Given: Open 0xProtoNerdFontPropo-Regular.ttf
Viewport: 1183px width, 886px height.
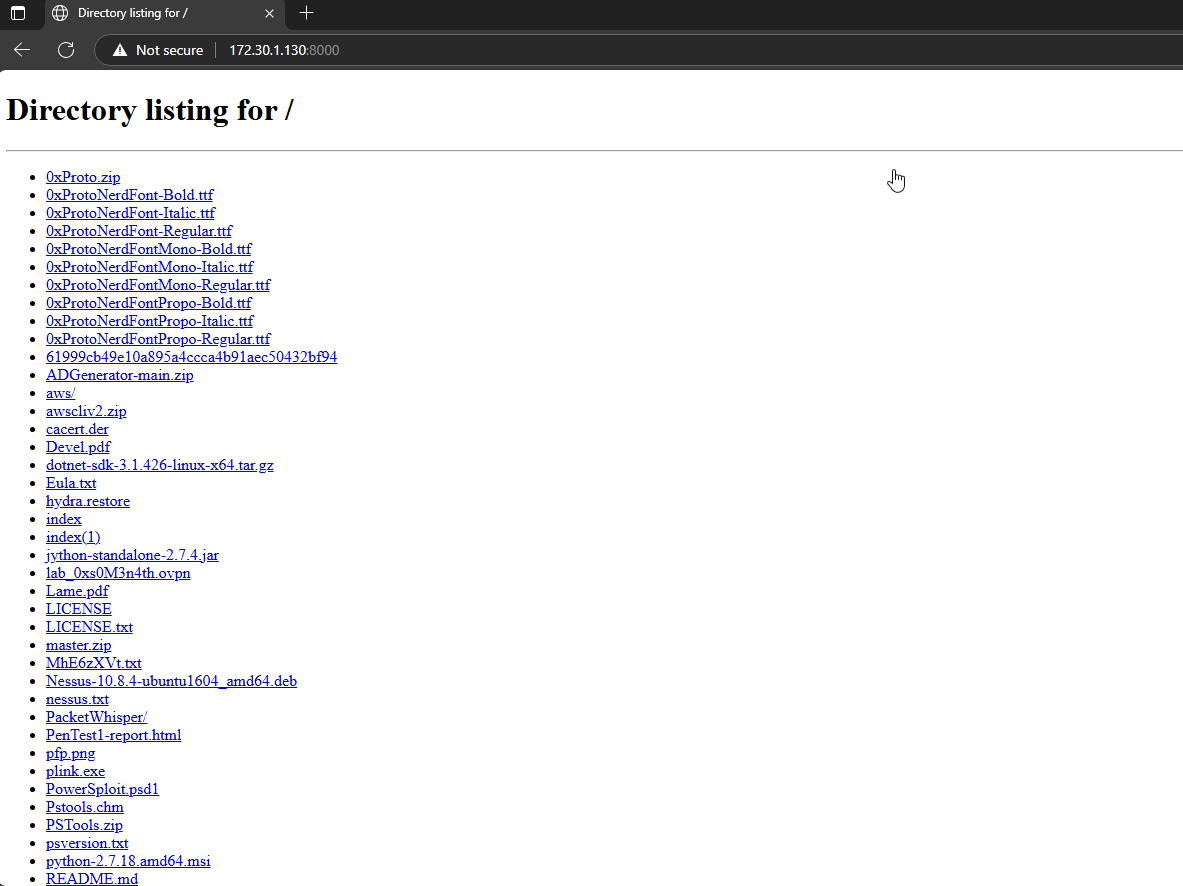Looking at the screenshot, I should tap(158, 340).
